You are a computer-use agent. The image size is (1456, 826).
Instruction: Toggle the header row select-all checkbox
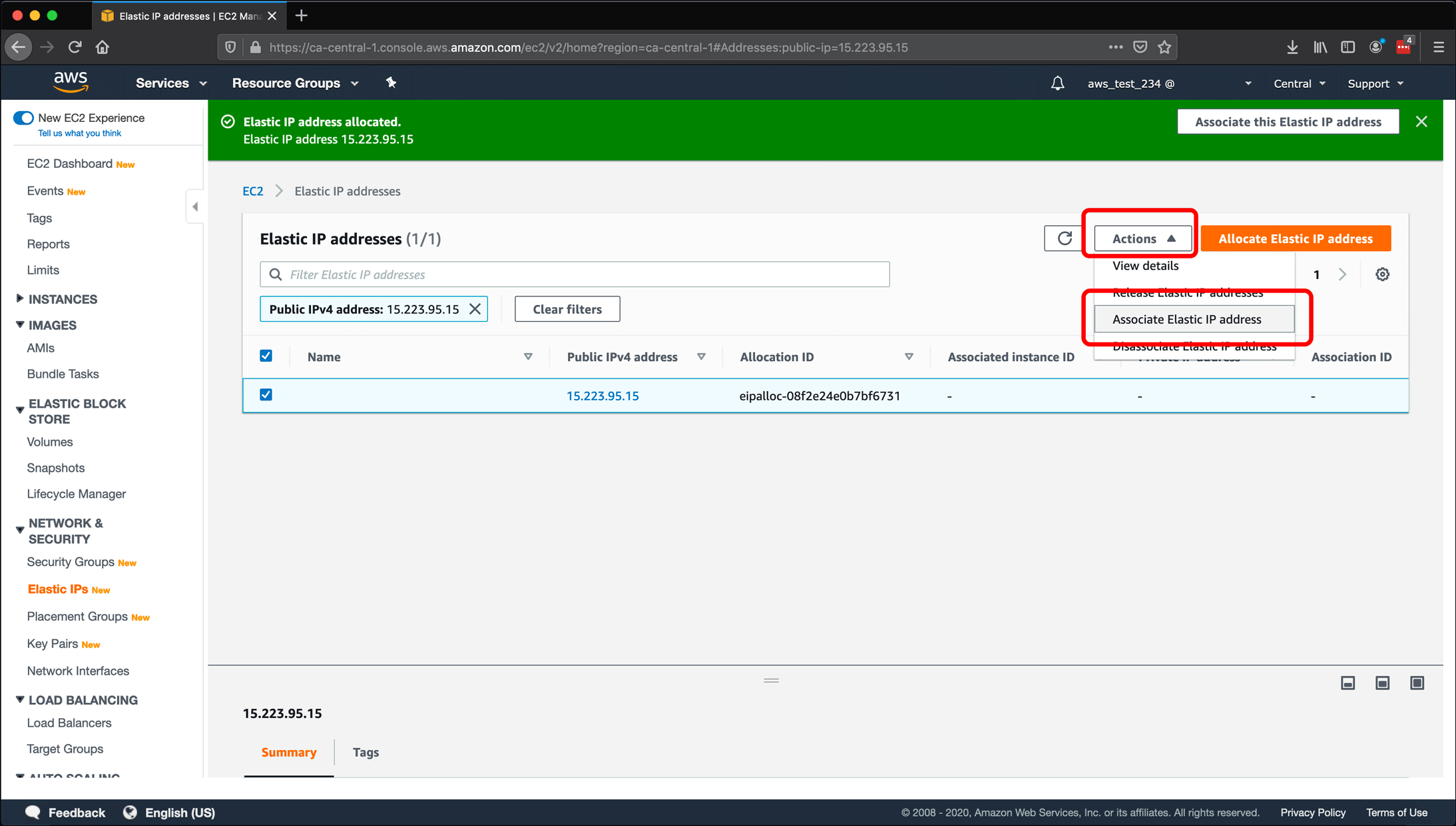click(266, 355)
